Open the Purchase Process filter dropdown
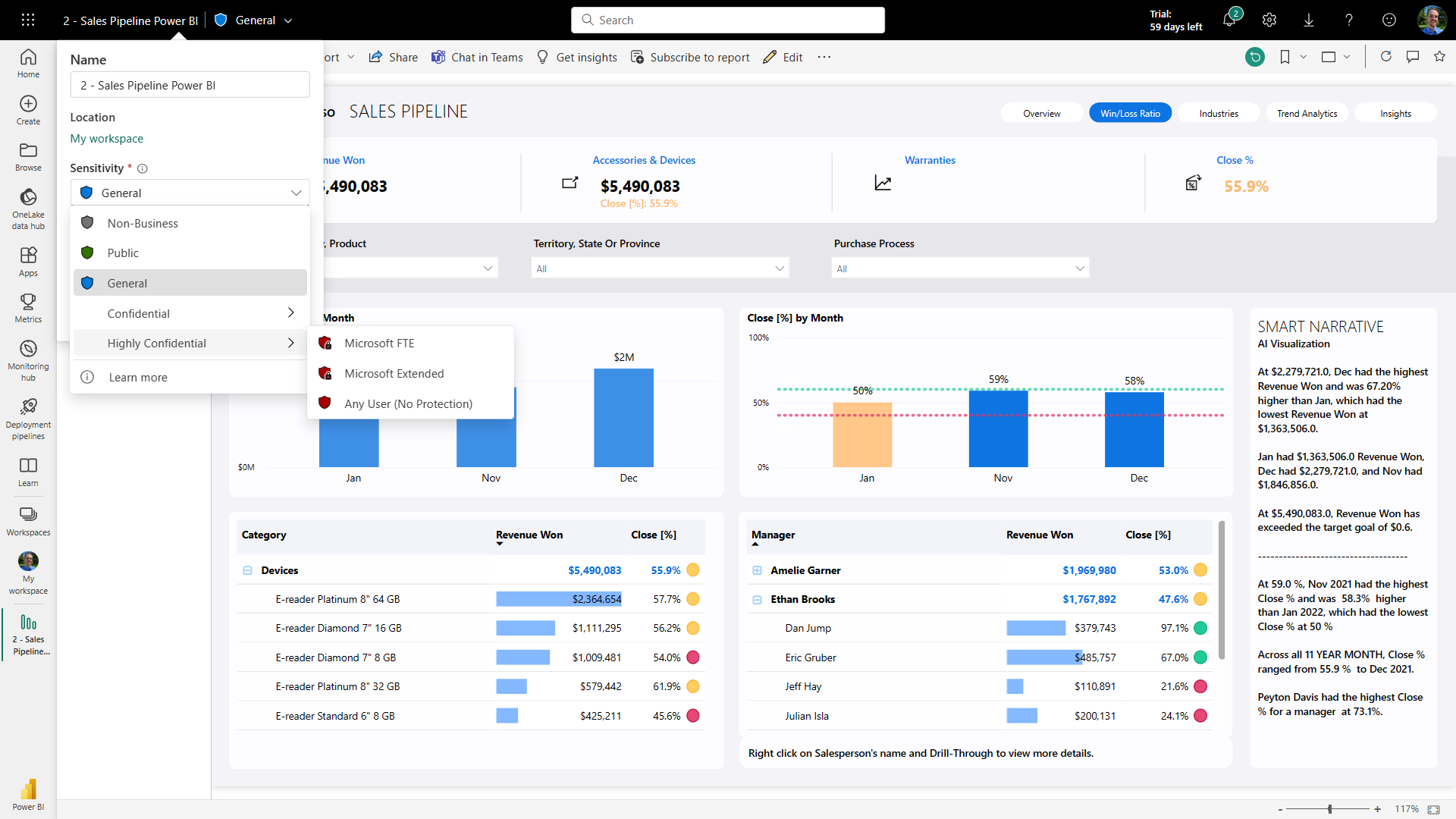 click(1080, 268)
